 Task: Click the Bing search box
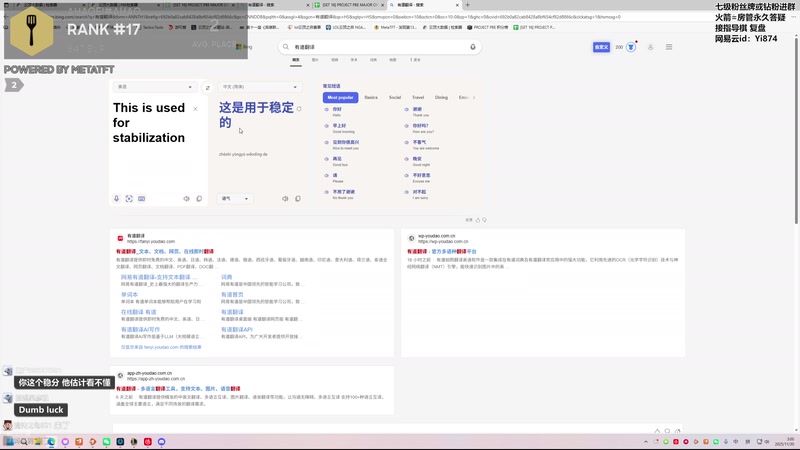[379, 47]
